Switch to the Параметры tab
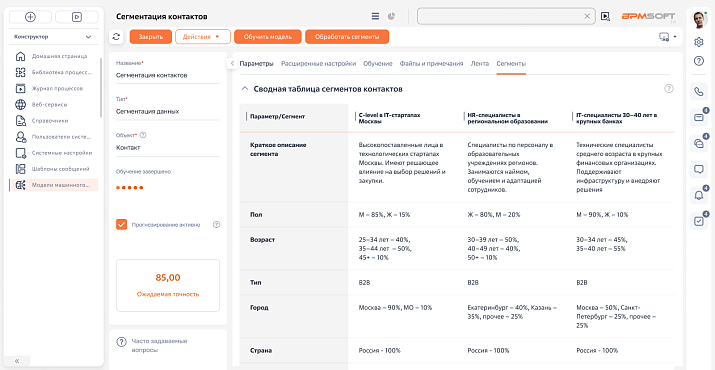The width and height of the screenshot is (715, 370). pos(257,64)
